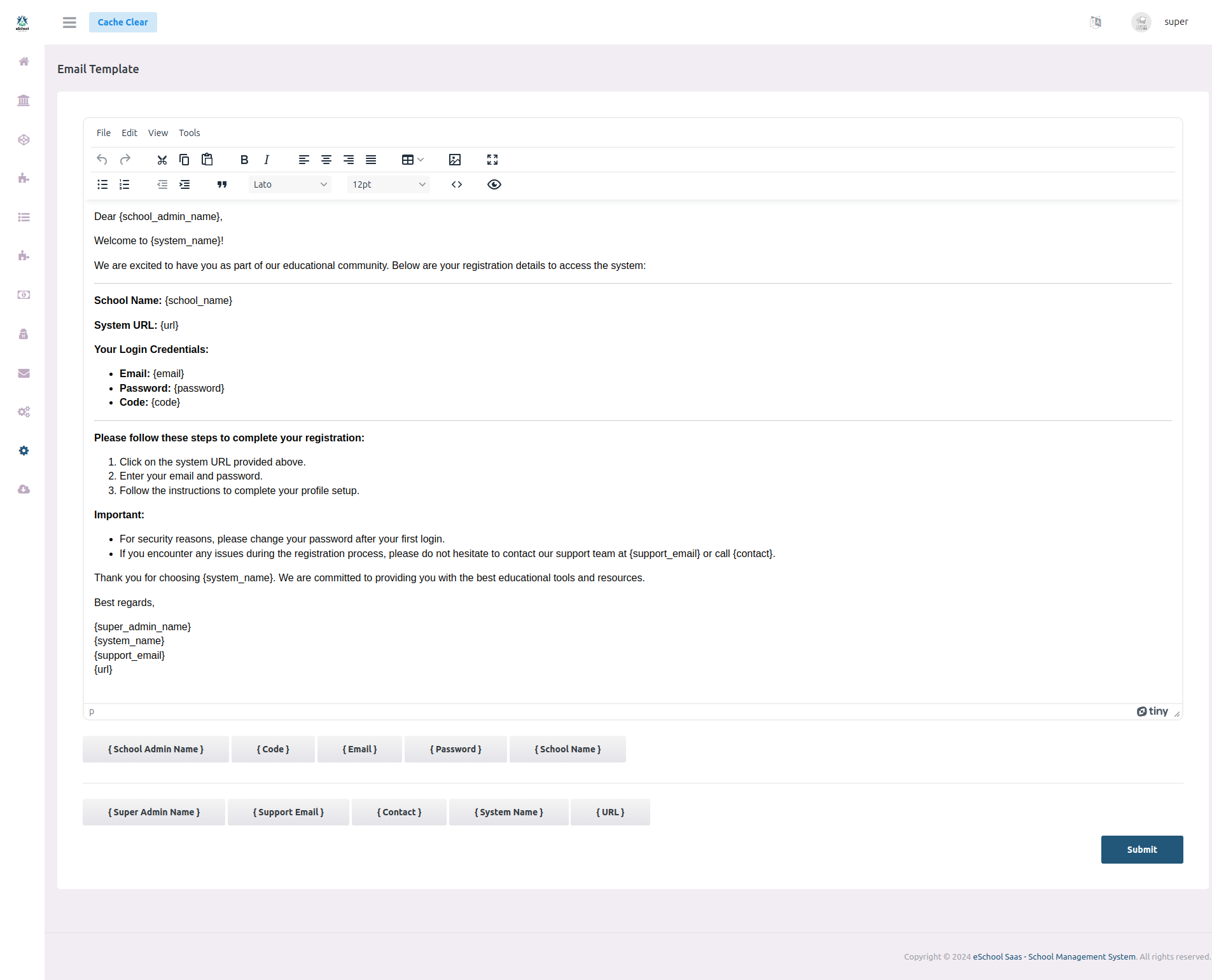The width and height of the screenshot is (1212, 980).
Task: Insert a blockquote
Action: coord(221,184)
